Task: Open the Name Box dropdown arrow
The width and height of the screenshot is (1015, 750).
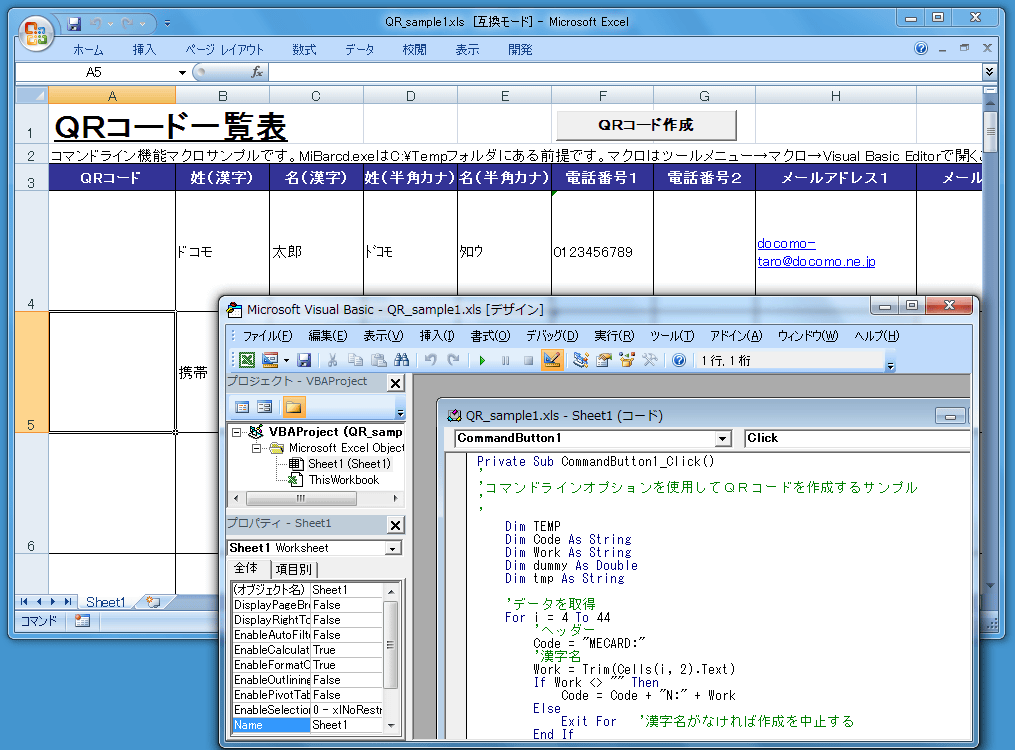Action: click(x=182, y=72)
